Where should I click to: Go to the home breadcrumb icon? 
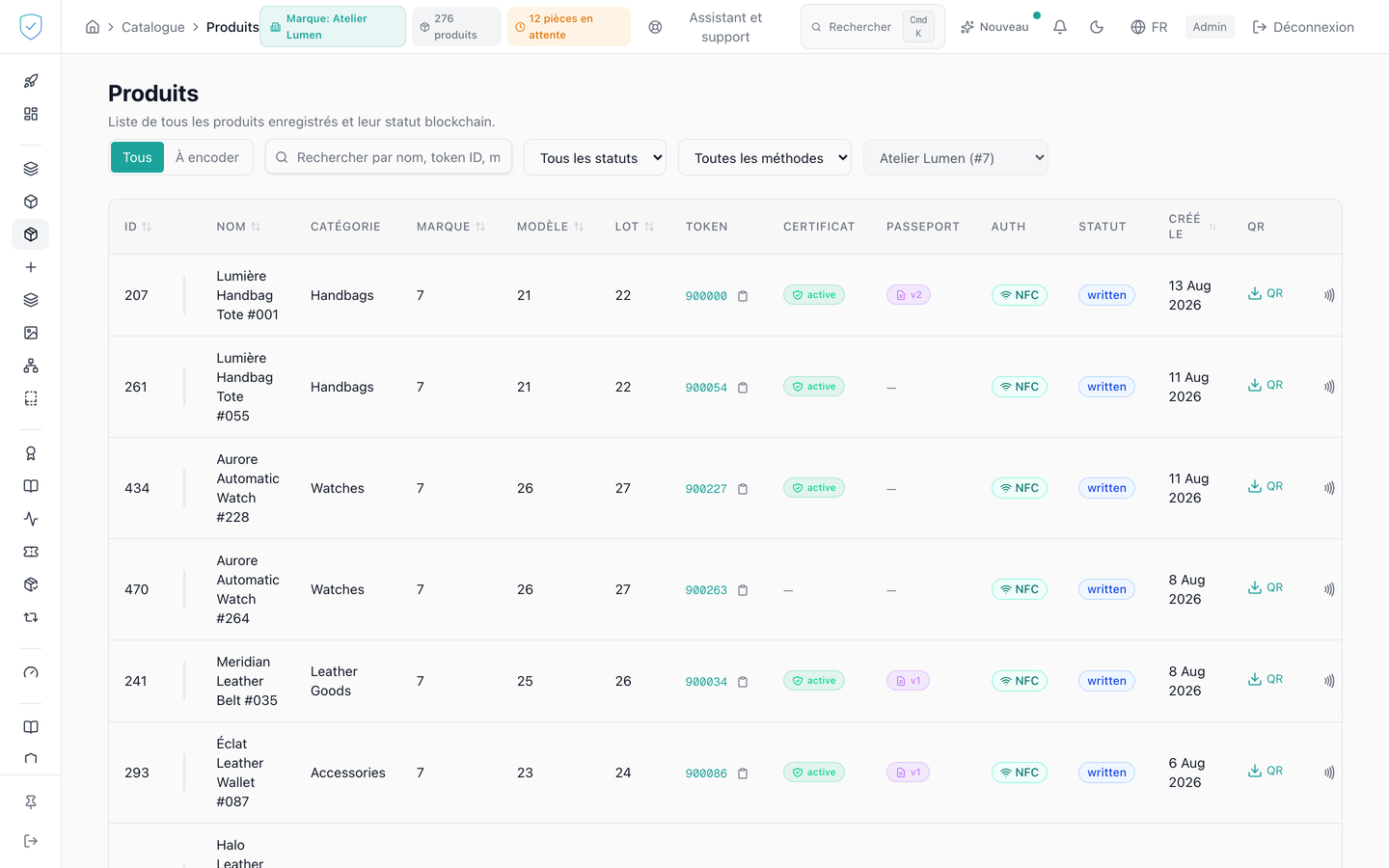93,27
